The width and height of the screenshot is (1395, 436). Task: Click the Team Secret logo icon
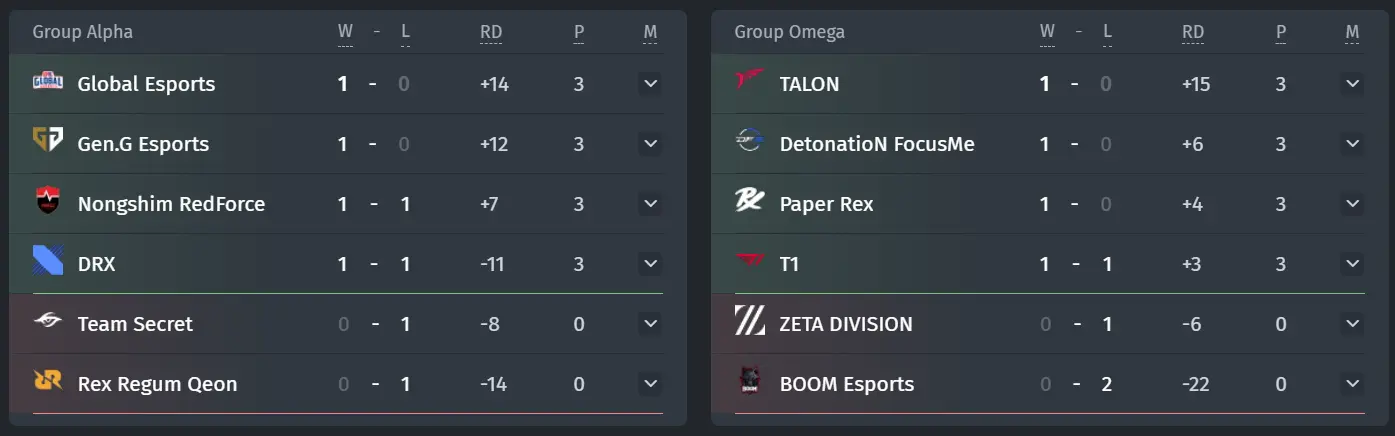click(x=48, y=324)
